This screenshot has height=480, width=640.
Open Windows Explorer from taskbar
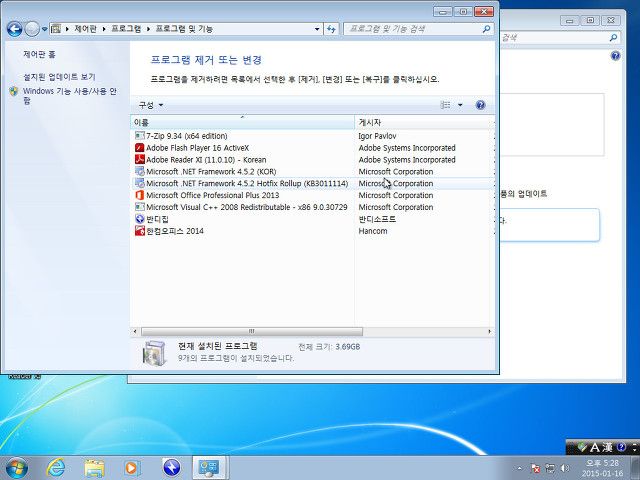(x=94, y=468)
